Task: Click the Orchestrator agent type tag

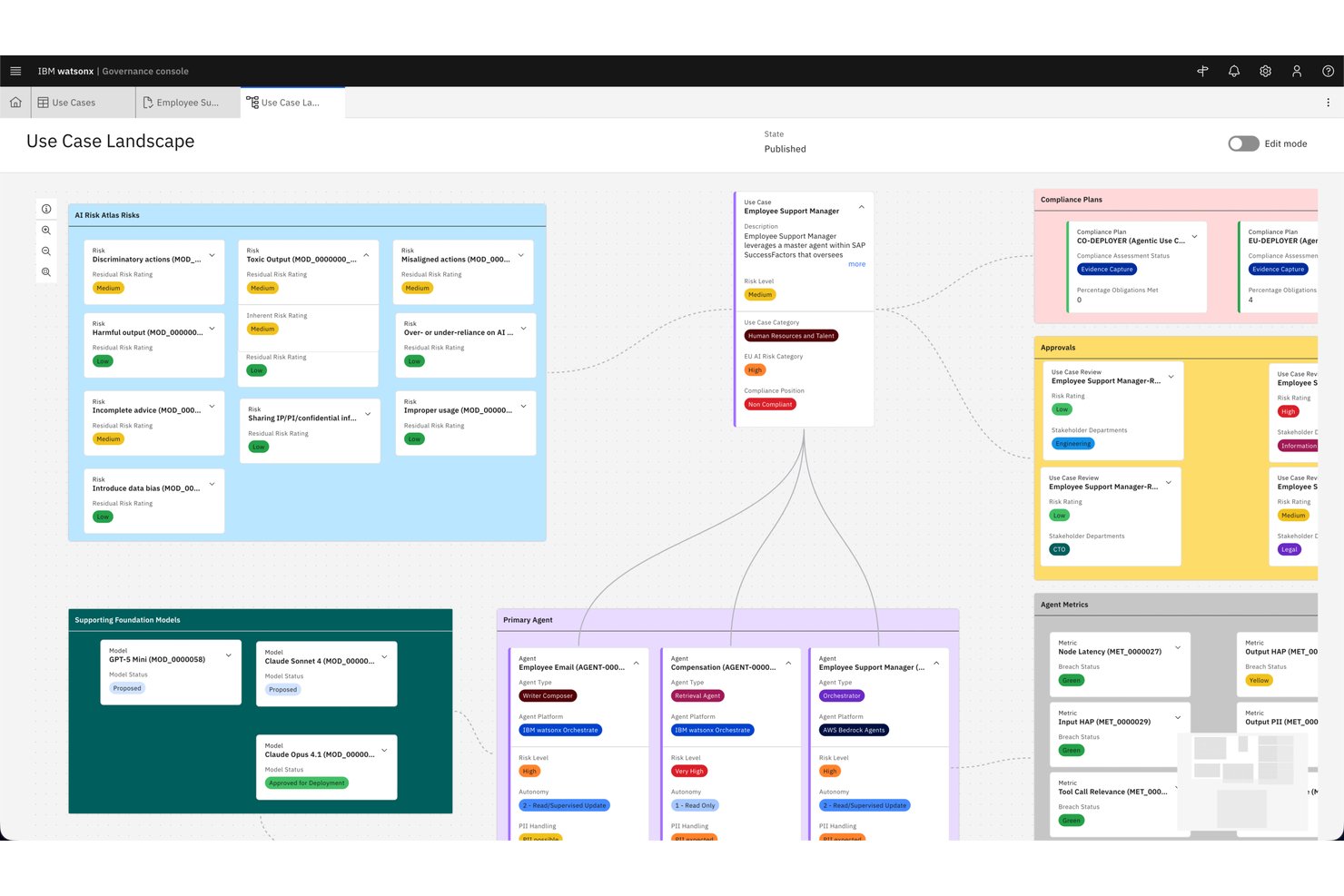Action: 842,696
